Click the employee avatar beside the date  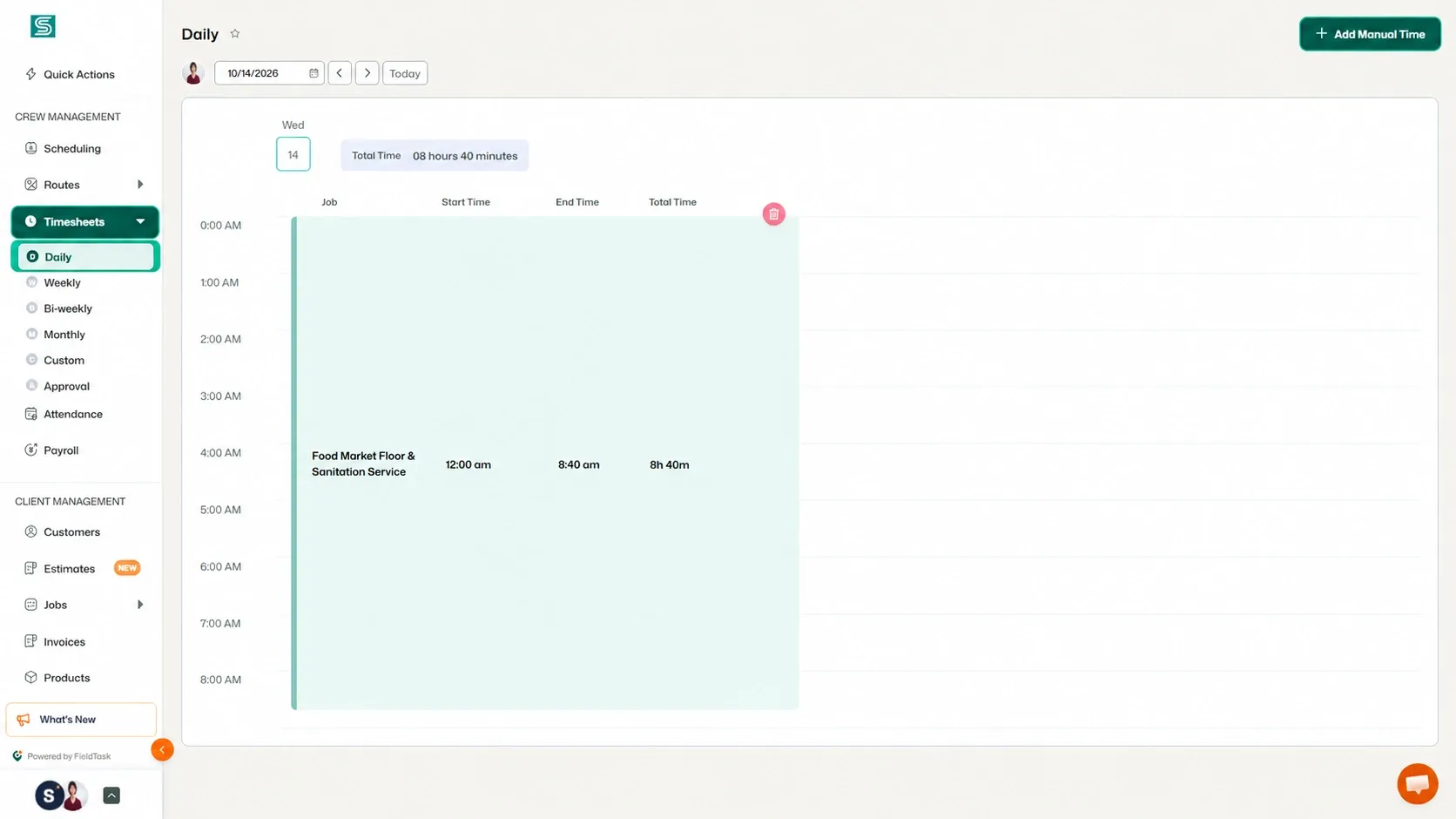click(193, 73)
